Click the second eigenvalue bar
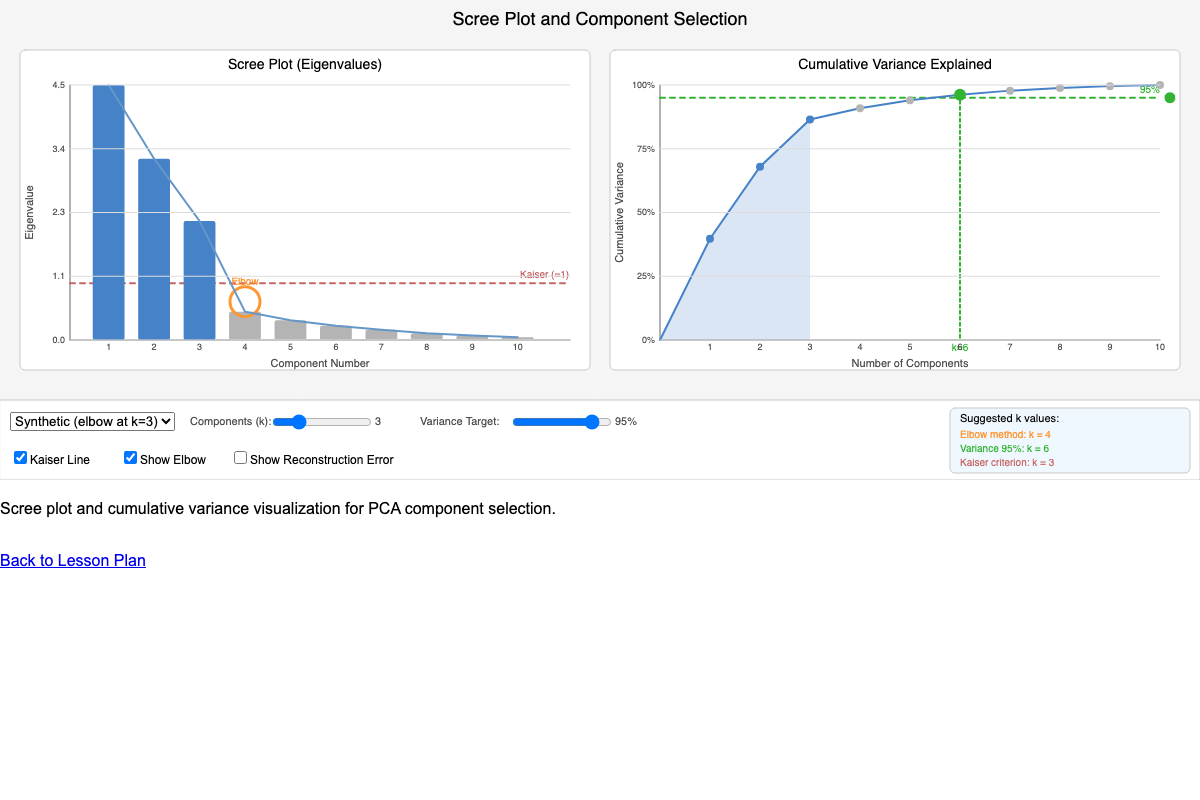1200x800 pixels. click(x=154, y=249)
